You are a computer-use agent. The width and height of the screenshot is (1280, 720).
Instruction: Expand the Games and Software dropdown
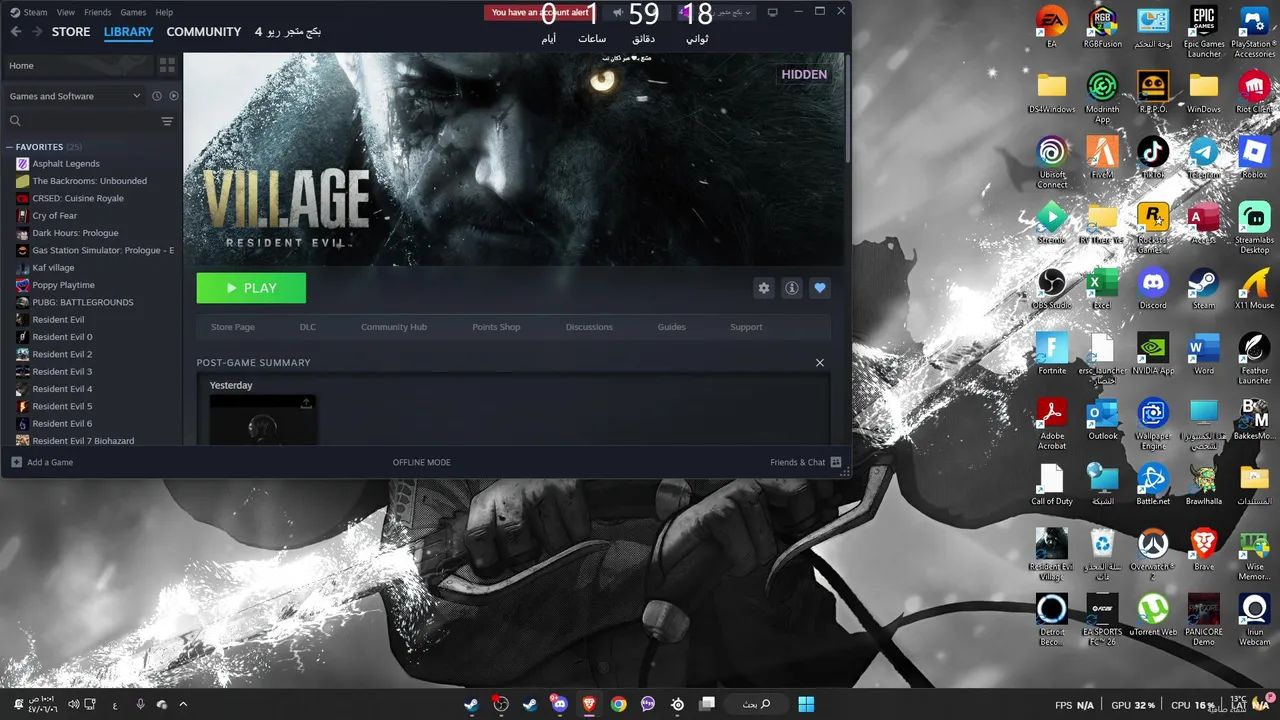(75, 96)
